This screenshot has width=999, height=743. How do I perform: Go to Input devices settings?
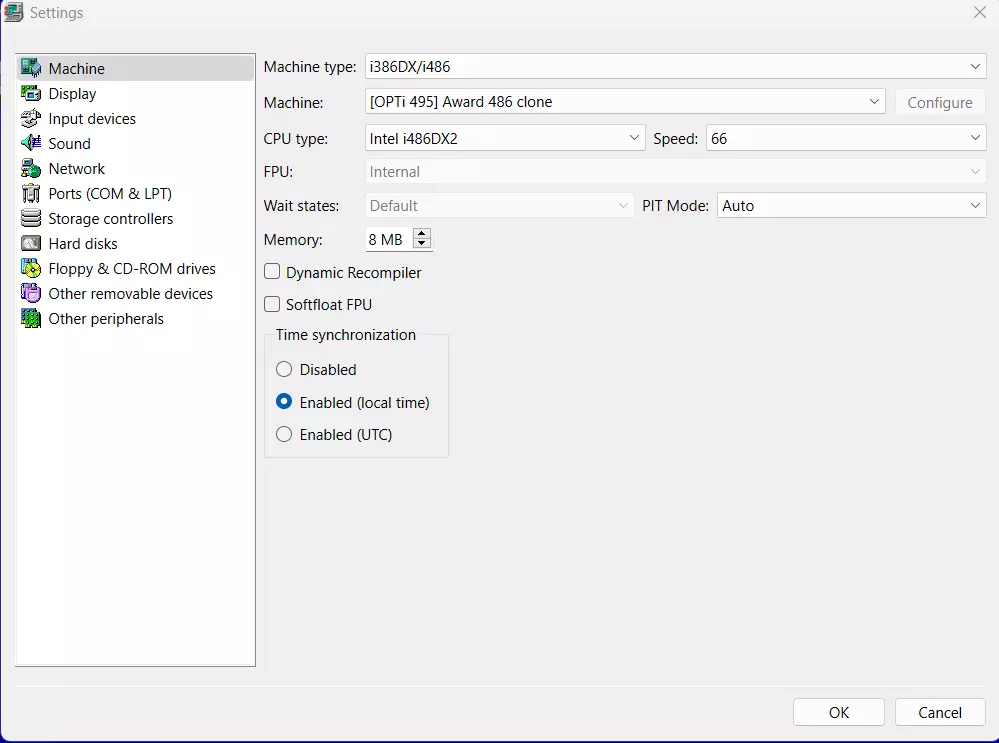(136, 119)
